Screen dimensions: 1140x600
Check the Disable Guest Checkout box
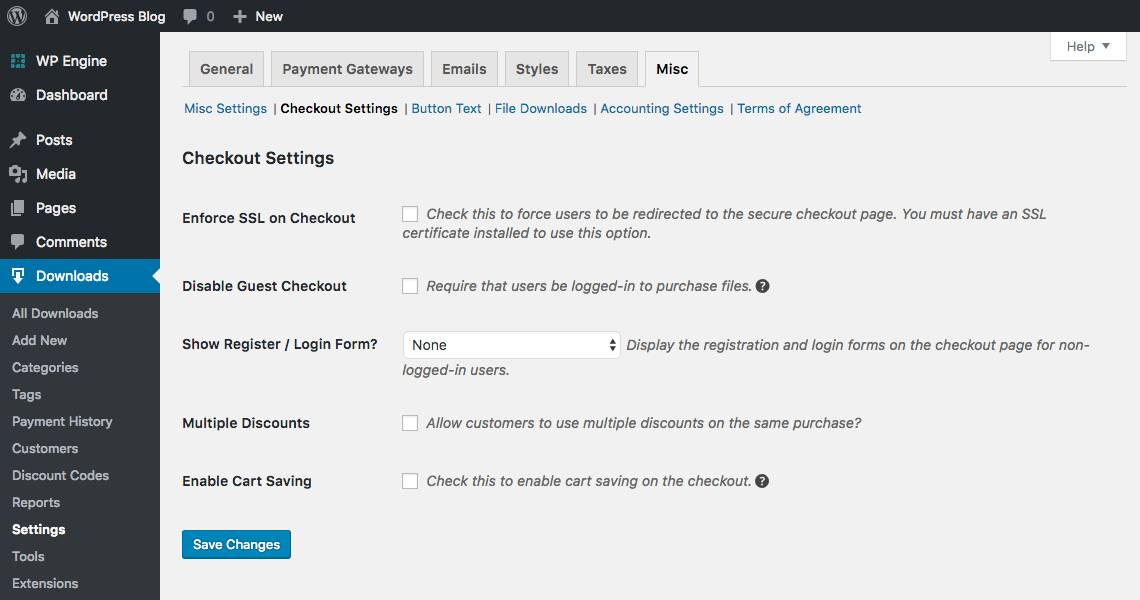410,286
